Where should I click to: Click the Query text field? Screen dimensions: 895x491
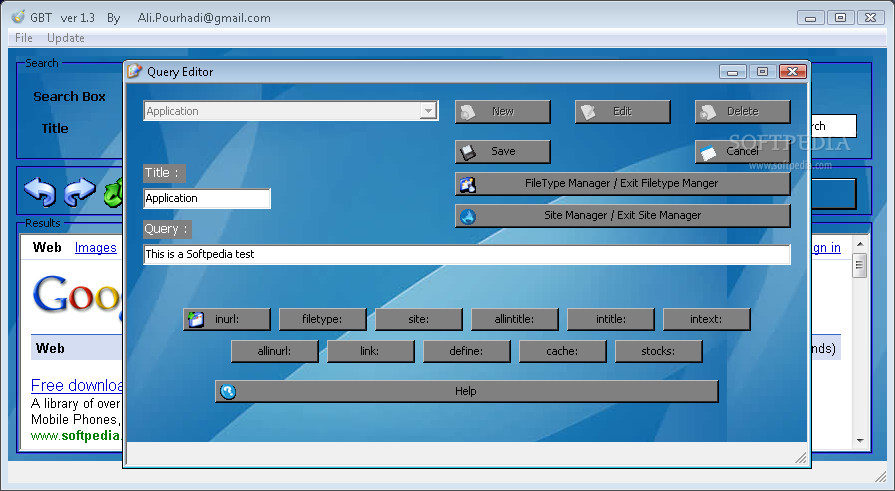coord(466,254)
